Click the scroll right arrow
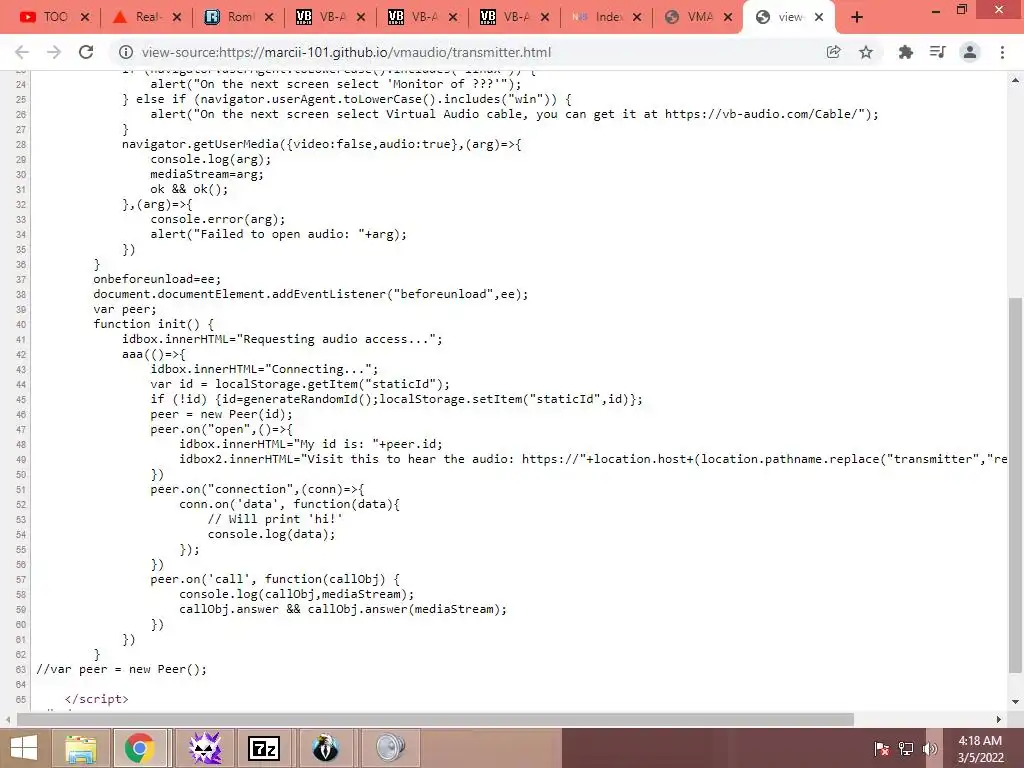1024x768 pixels. (x=999, y=719)
